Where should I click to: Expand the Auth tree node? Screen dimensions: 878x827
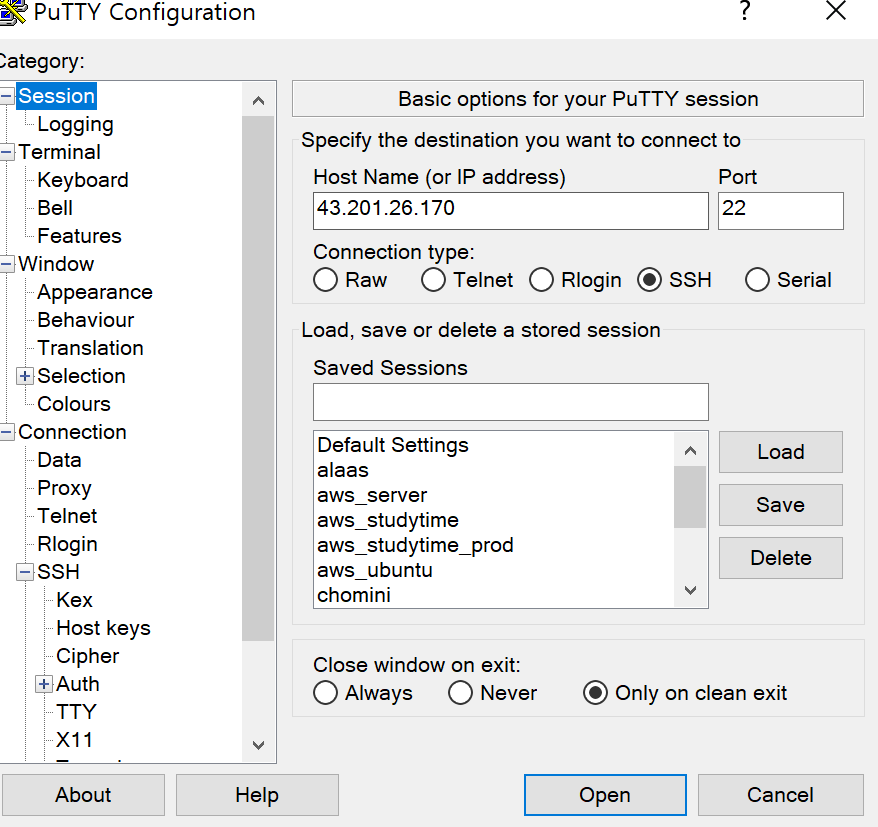44,684
